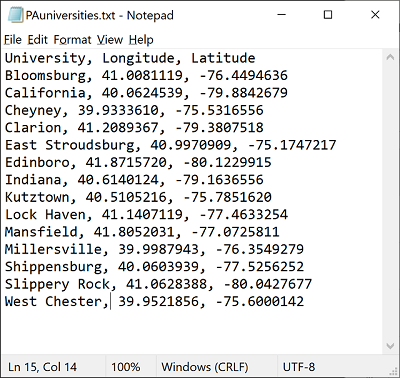Open the Edit menu

point(38,40)
